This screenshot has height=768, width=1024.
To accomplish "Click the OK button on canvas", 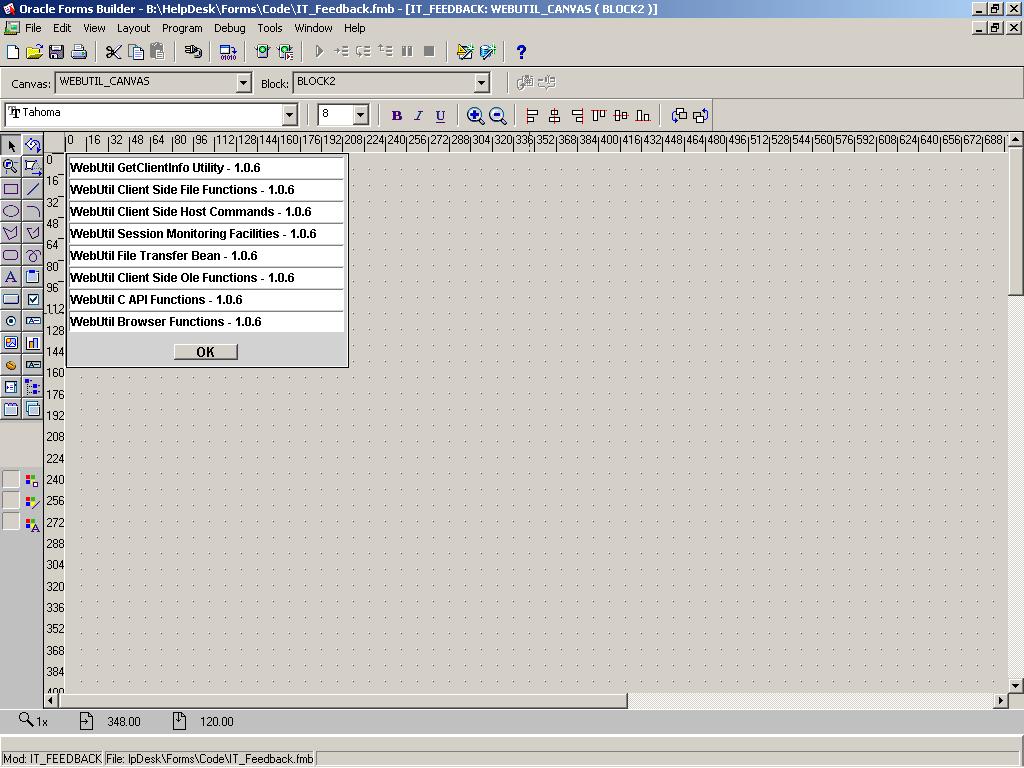I will pyautogui.click(x=205, y=352).
